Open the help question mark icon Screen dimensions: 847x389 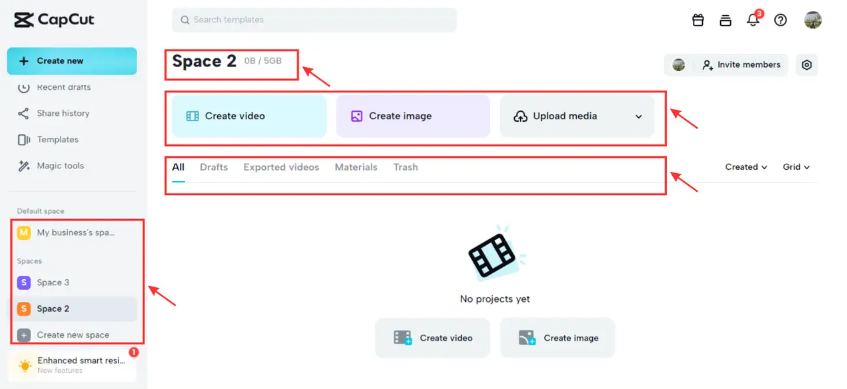781,21
